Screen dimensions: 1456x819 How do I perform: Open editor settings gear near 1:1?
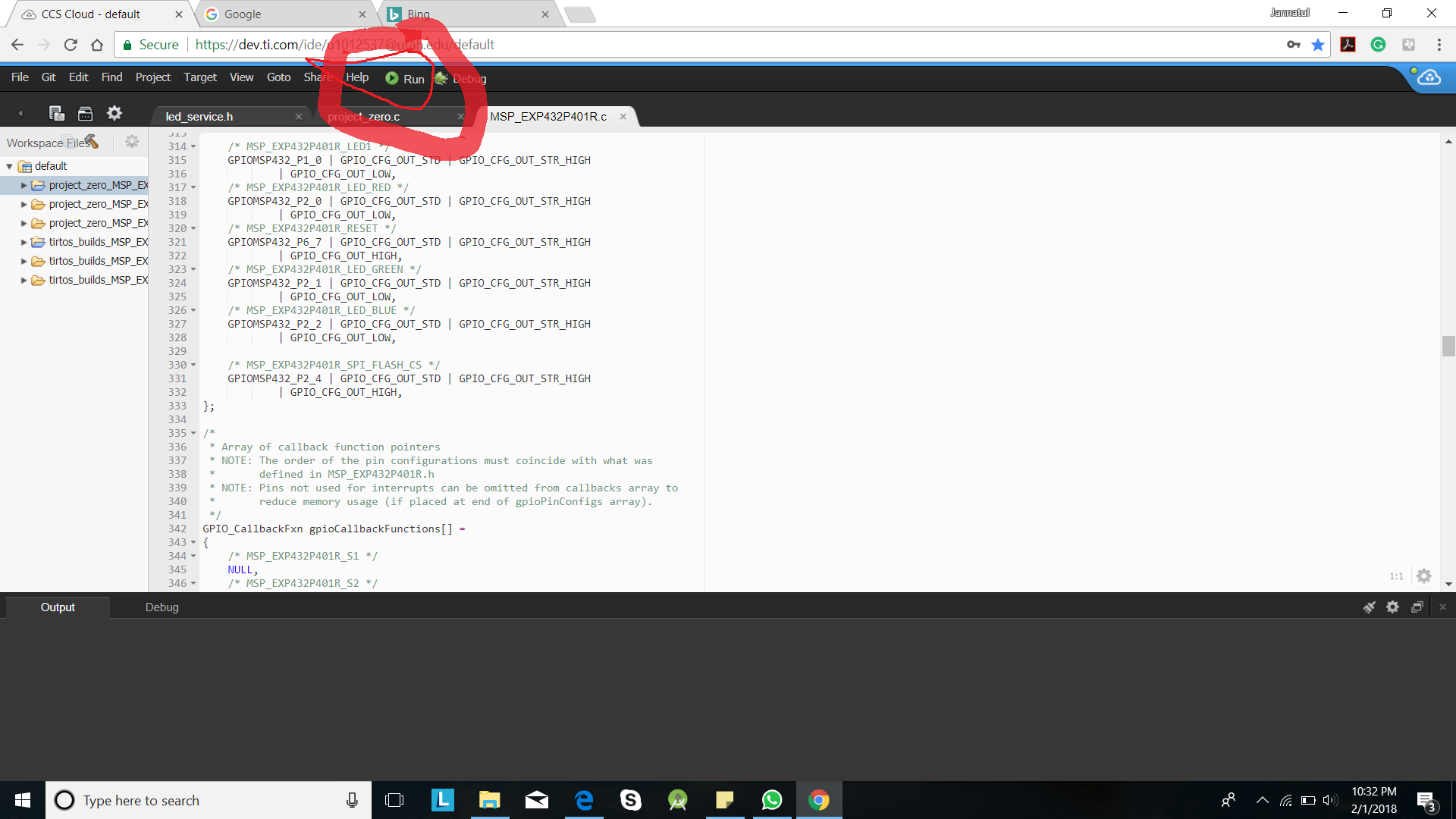point(1424,576)
